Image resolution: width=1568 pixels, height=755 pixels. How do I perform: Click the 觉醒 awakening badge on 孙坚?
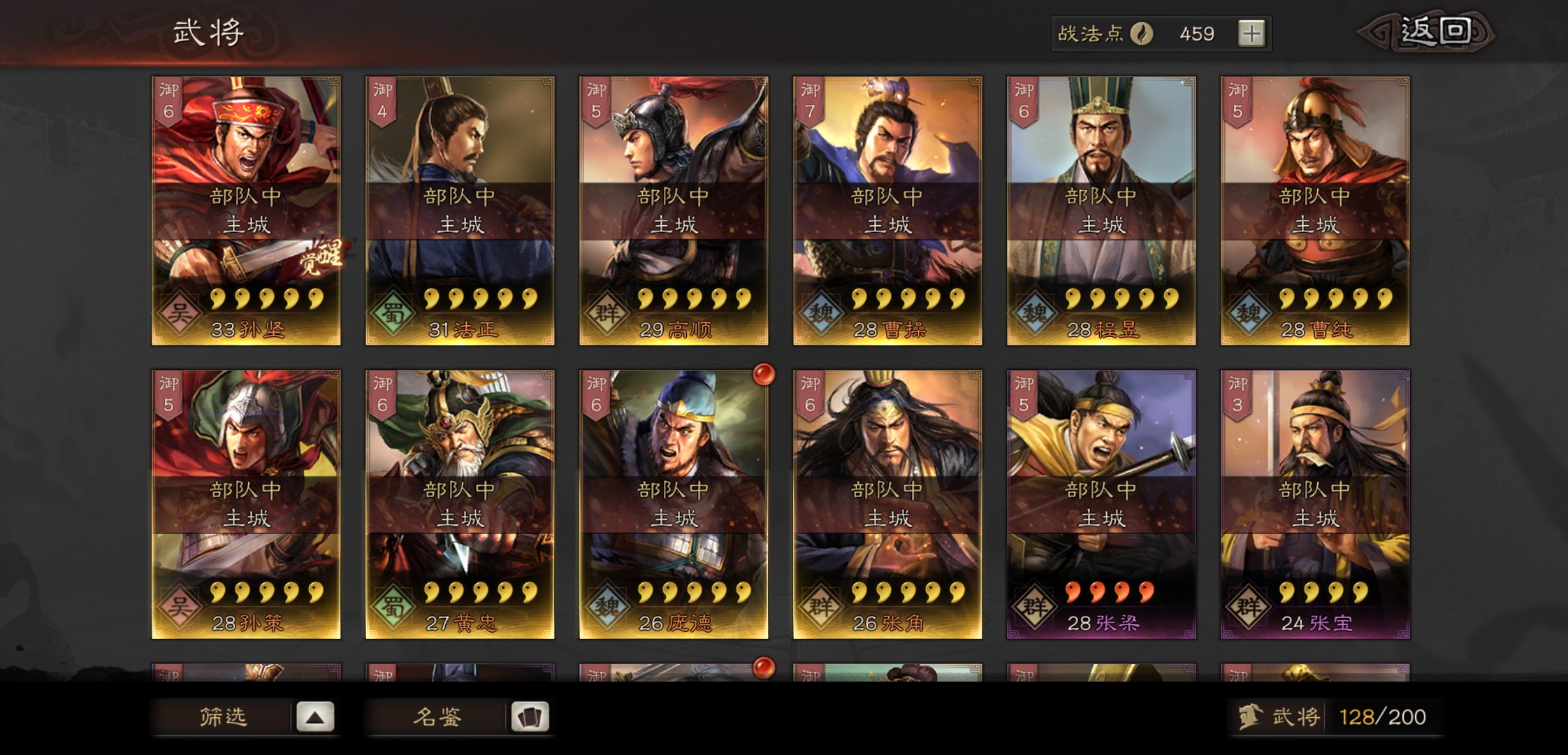pyautogui.click(x=322, y=259)
